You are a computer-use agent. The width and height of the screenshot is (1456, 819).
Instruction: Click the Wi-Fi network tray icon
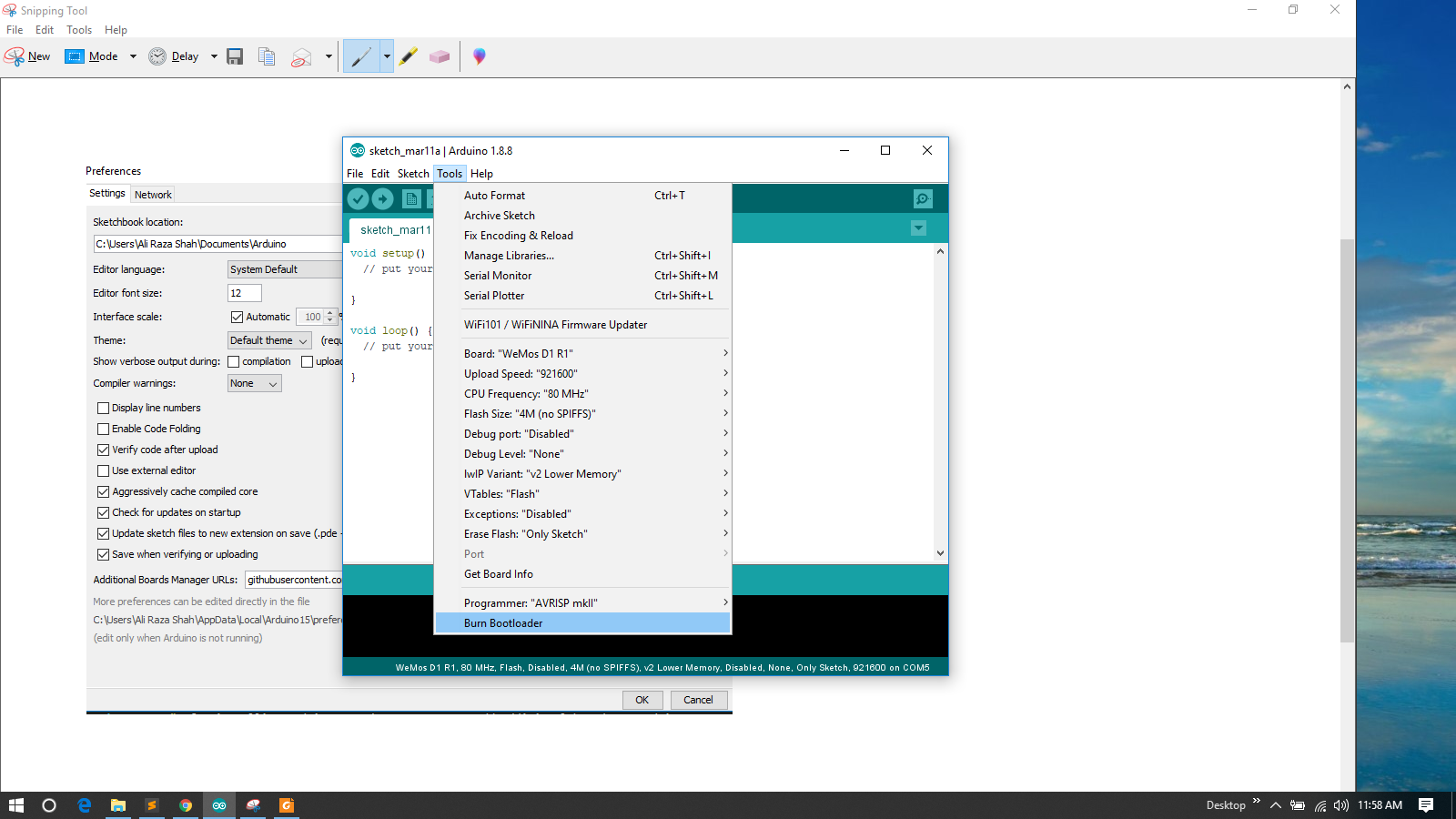tap(1319, 805)
